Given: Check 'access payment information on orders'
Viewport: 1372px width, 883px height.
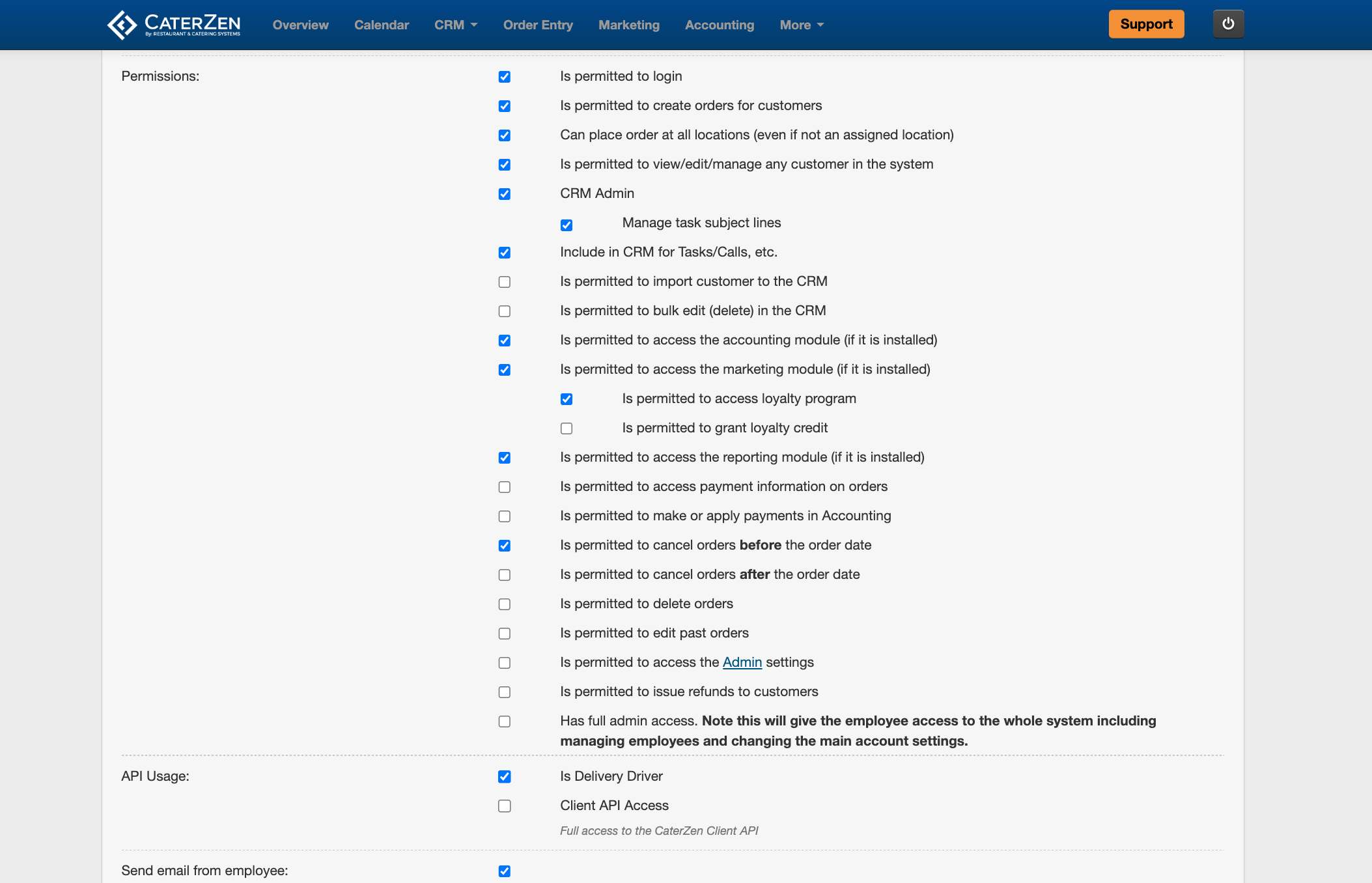Looking at the screenshot, I should click(x=505, y=487).
